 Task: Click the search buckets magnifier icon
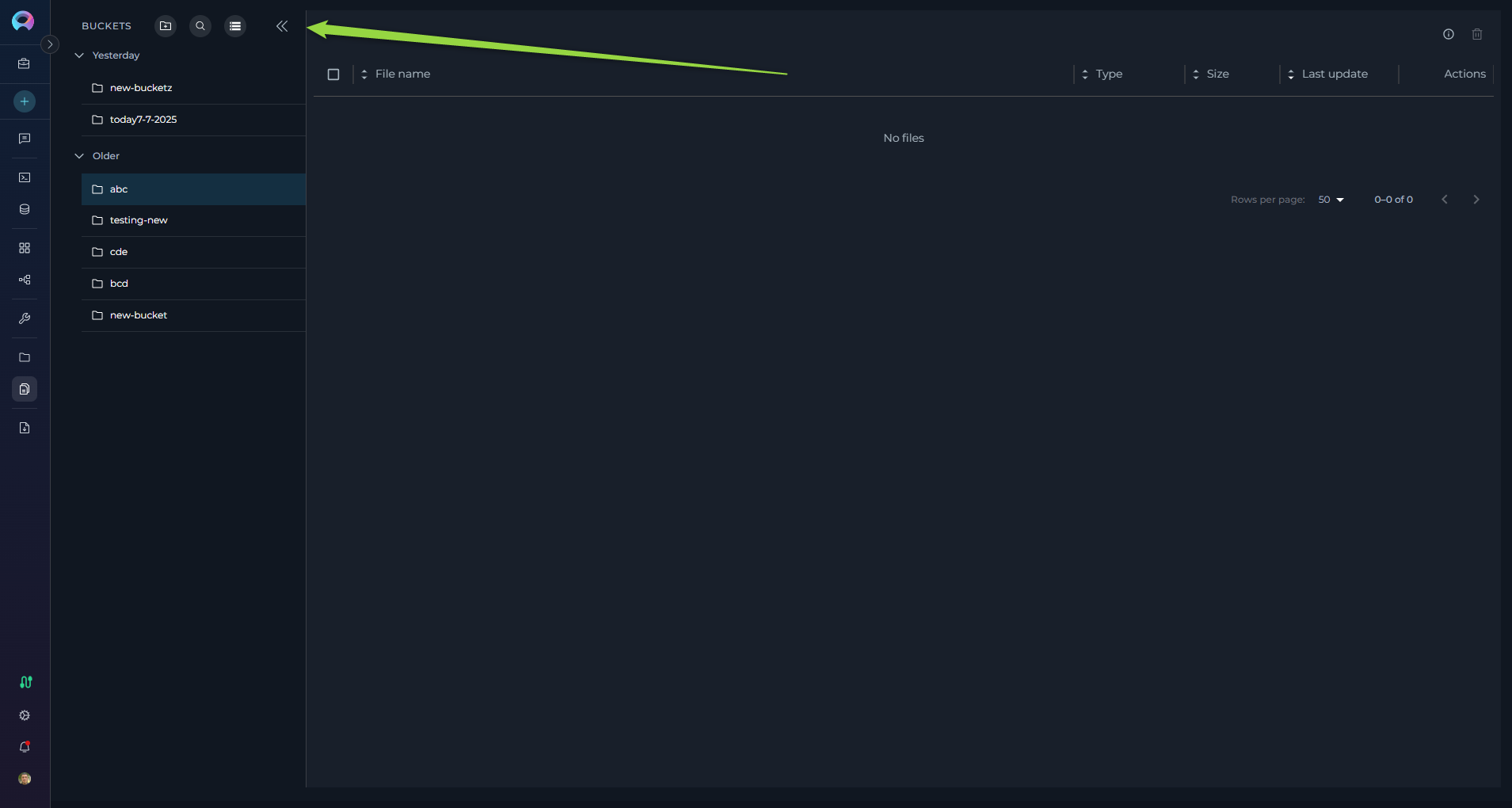point(200,26)
